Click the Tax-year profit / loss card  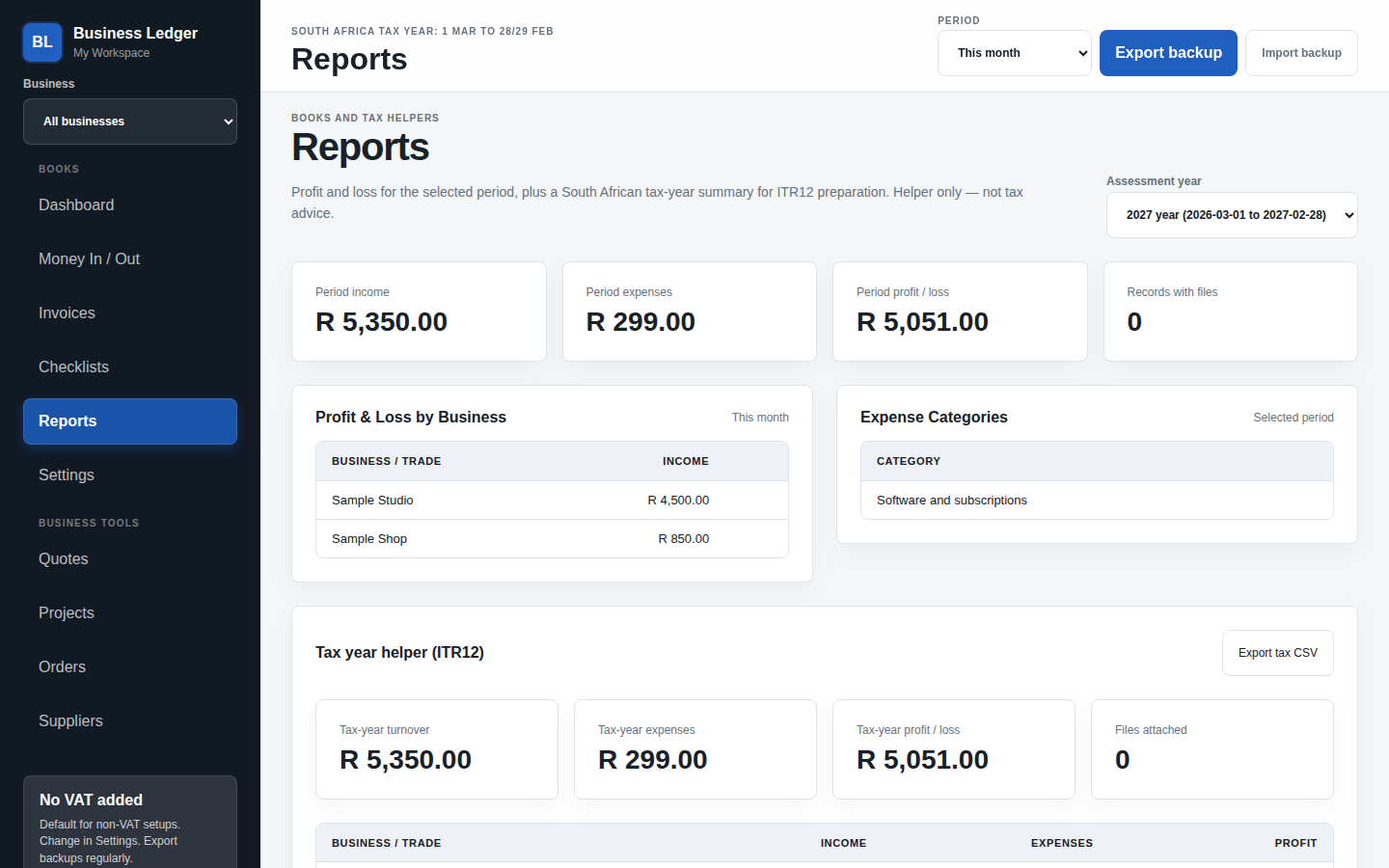(x=954, y=749)
